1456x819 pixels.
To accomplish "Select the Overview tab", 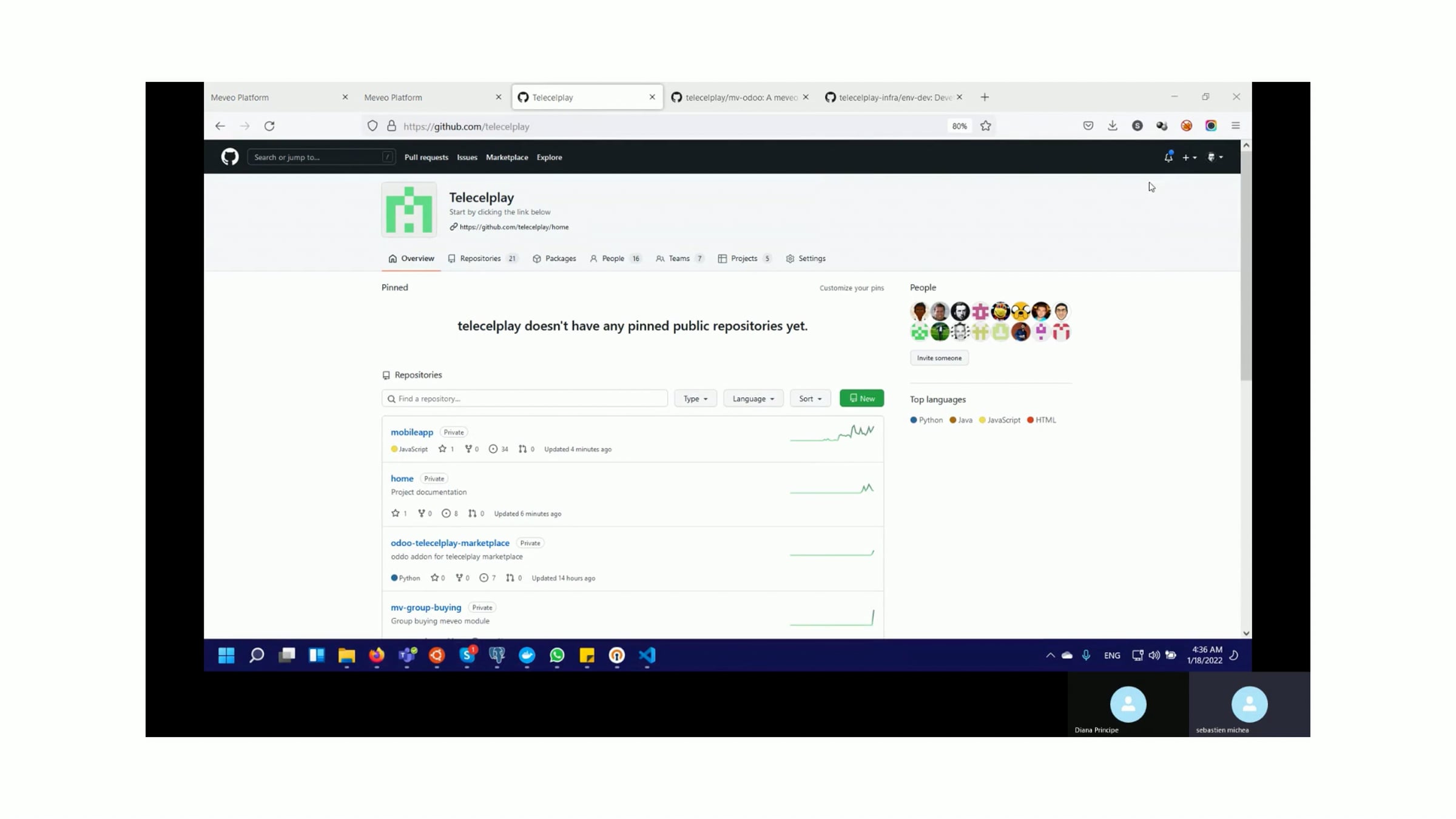I will 411,258.
